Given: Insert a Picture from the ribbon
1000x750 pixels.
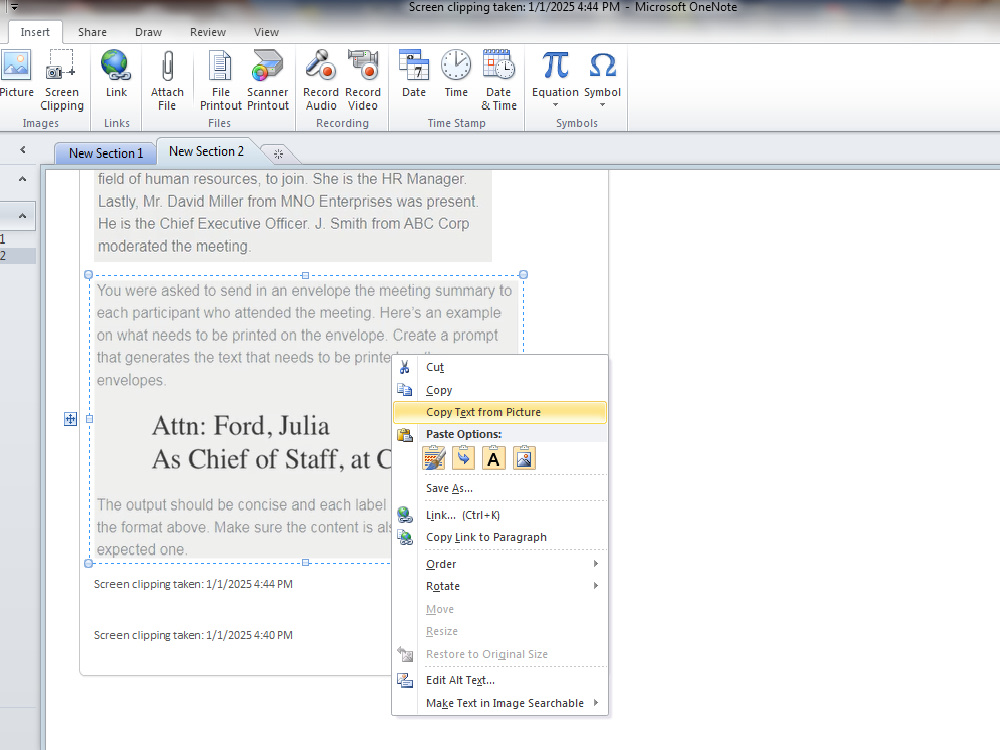Looking at the screenshot, I should pyautogui.click(x=16, y=74).
